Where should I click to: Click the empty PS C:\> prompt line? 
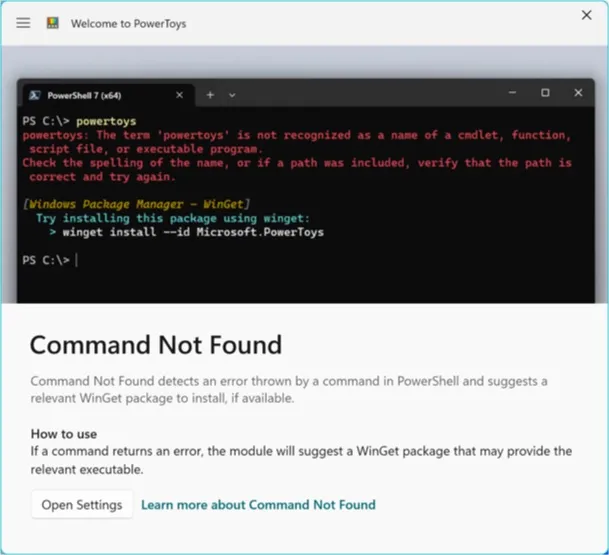pos(50,260)
